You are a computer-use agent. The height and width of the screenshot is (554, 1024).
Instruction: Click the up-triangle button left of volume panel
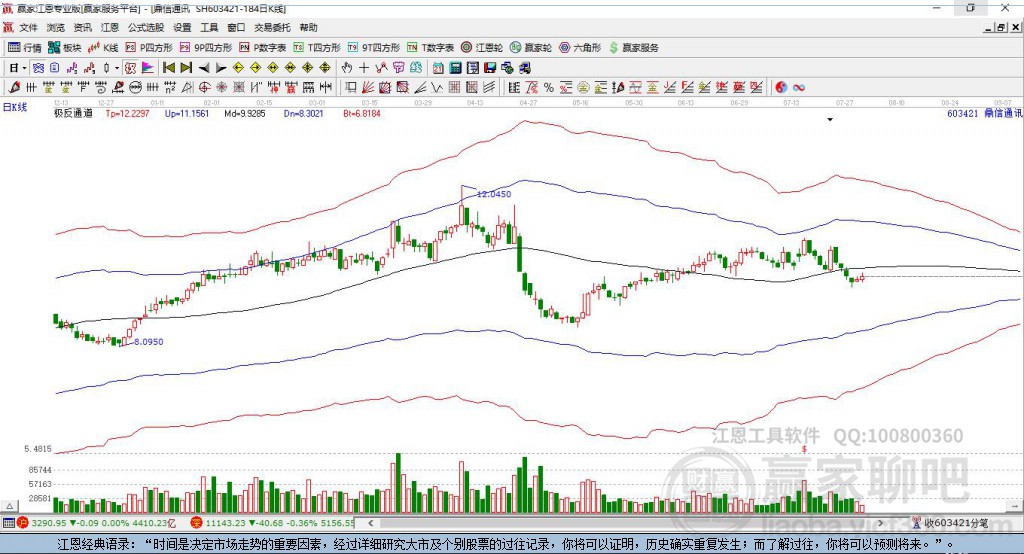[9, 506]
